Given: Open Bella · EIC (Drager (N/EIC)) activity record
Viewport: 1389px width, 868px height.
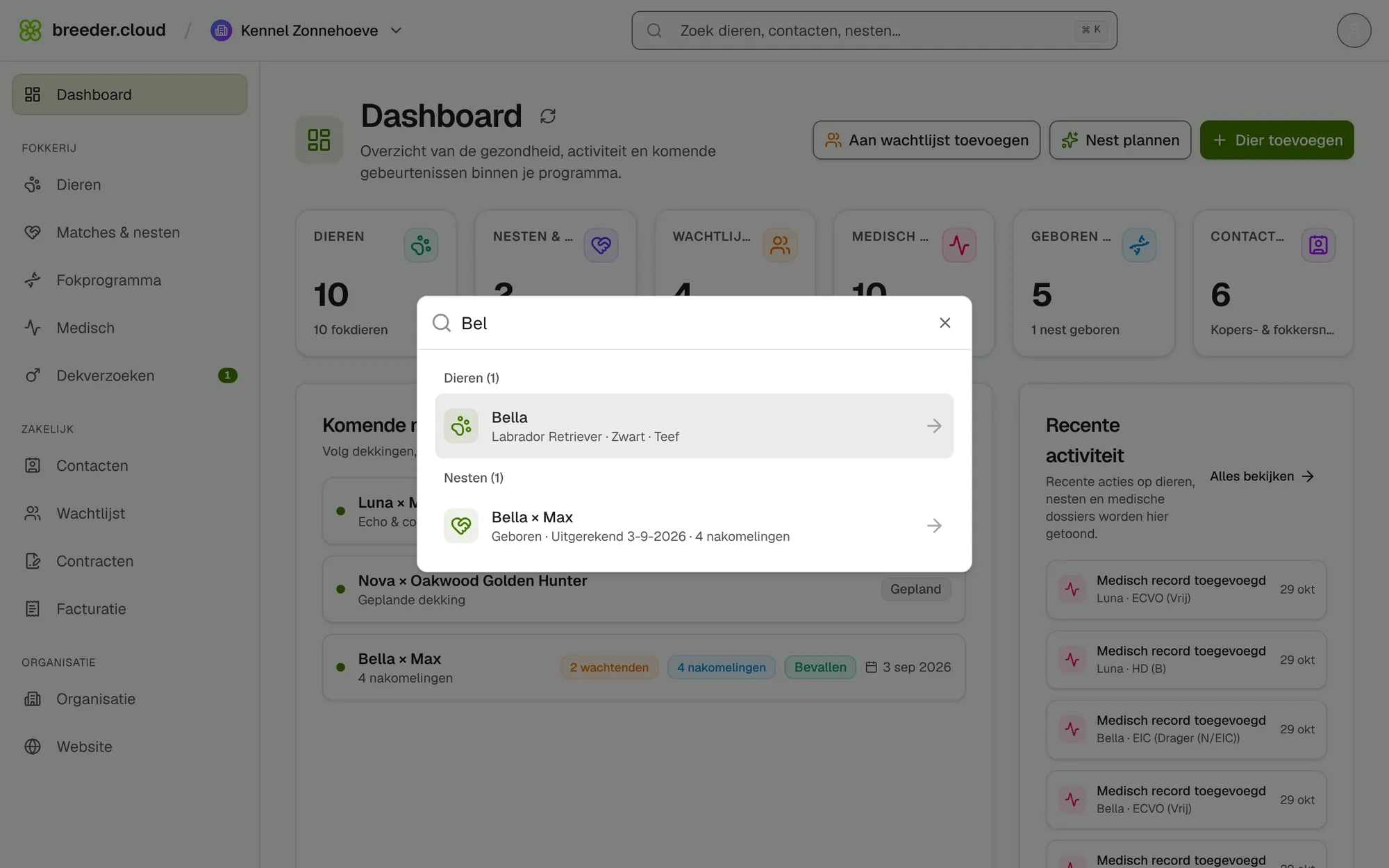Looking at the screenshot, I should (x=1186, y=730).
